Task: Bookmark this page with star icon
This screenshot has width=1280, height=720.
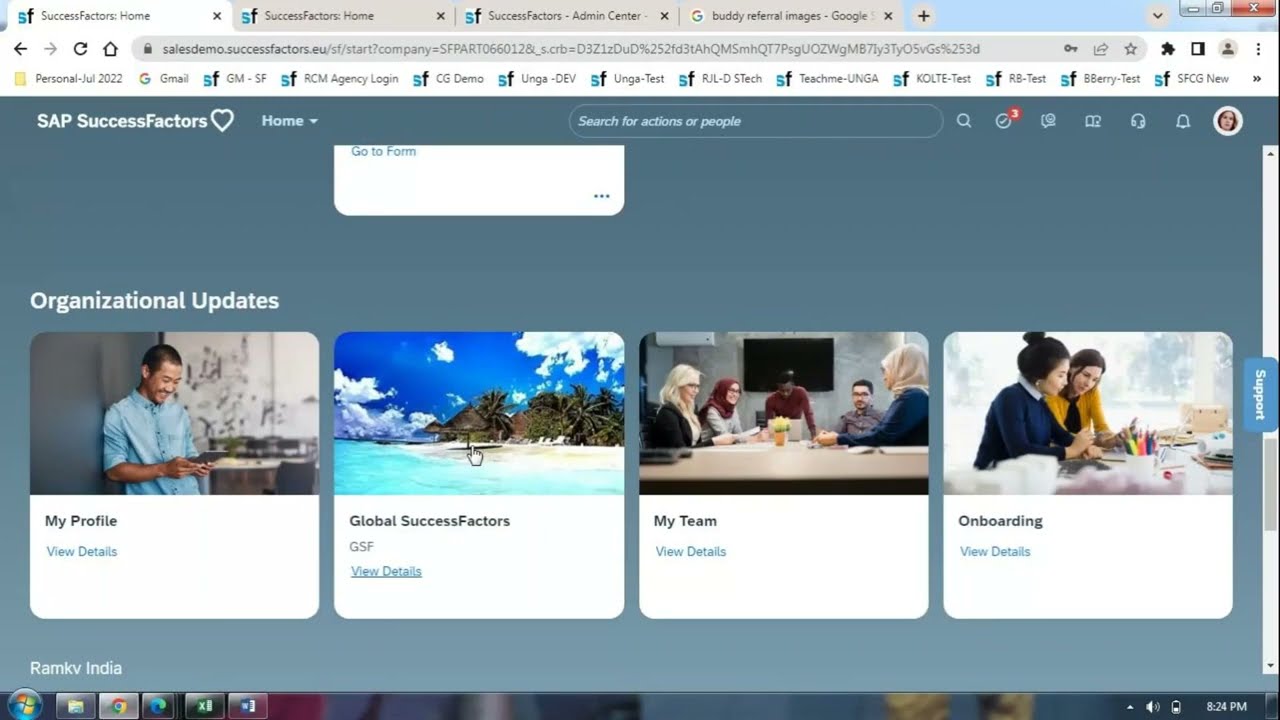Action: tap(1131, 49)
